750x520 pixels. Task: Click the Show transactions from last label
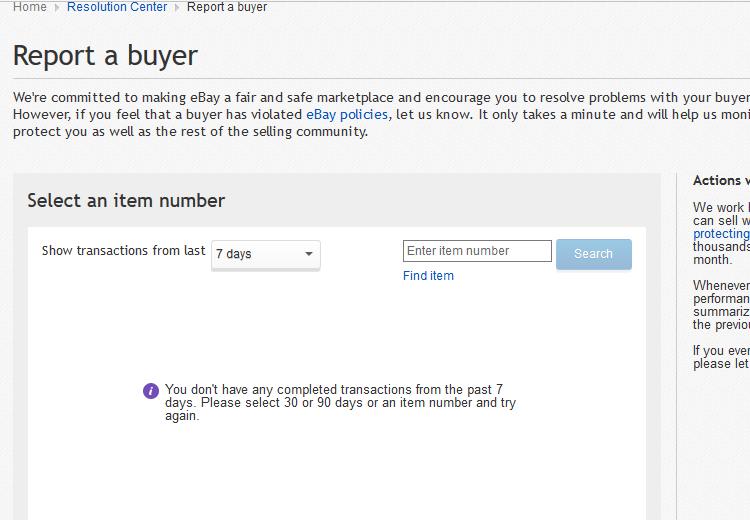123,251
